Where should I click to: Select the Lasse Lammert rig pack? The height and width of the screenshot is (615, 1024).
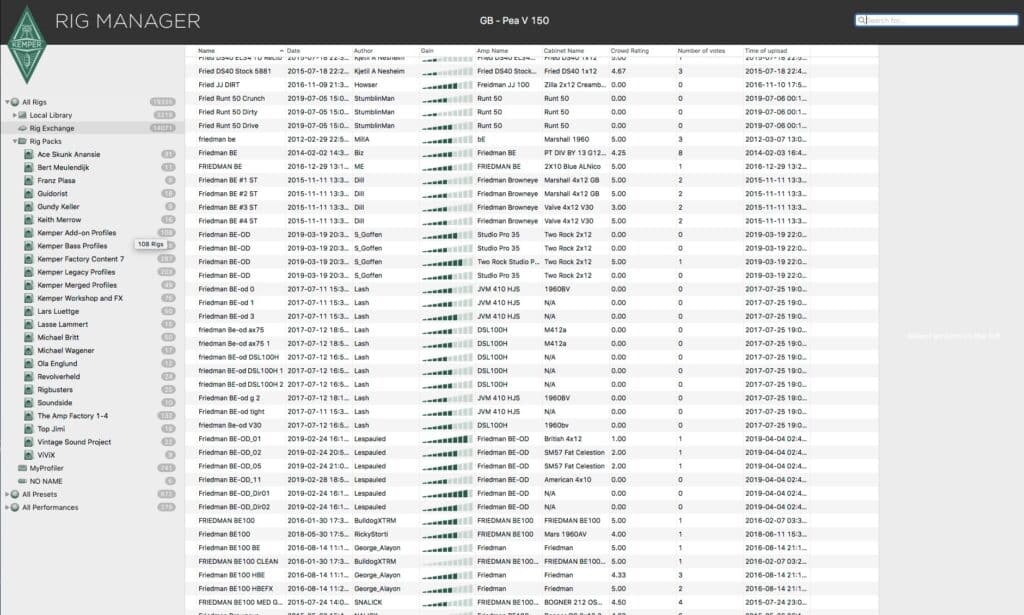[x=63, y=324]
